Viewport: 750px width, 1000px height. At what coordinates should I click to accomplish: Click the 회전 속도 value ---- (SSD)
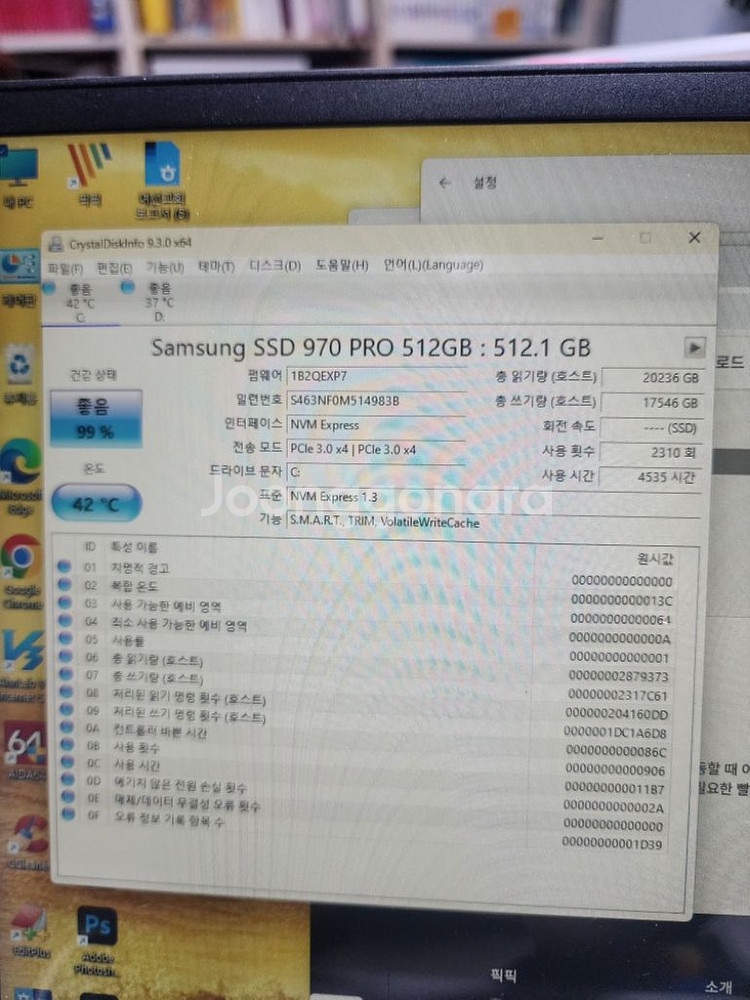(651, 428)
